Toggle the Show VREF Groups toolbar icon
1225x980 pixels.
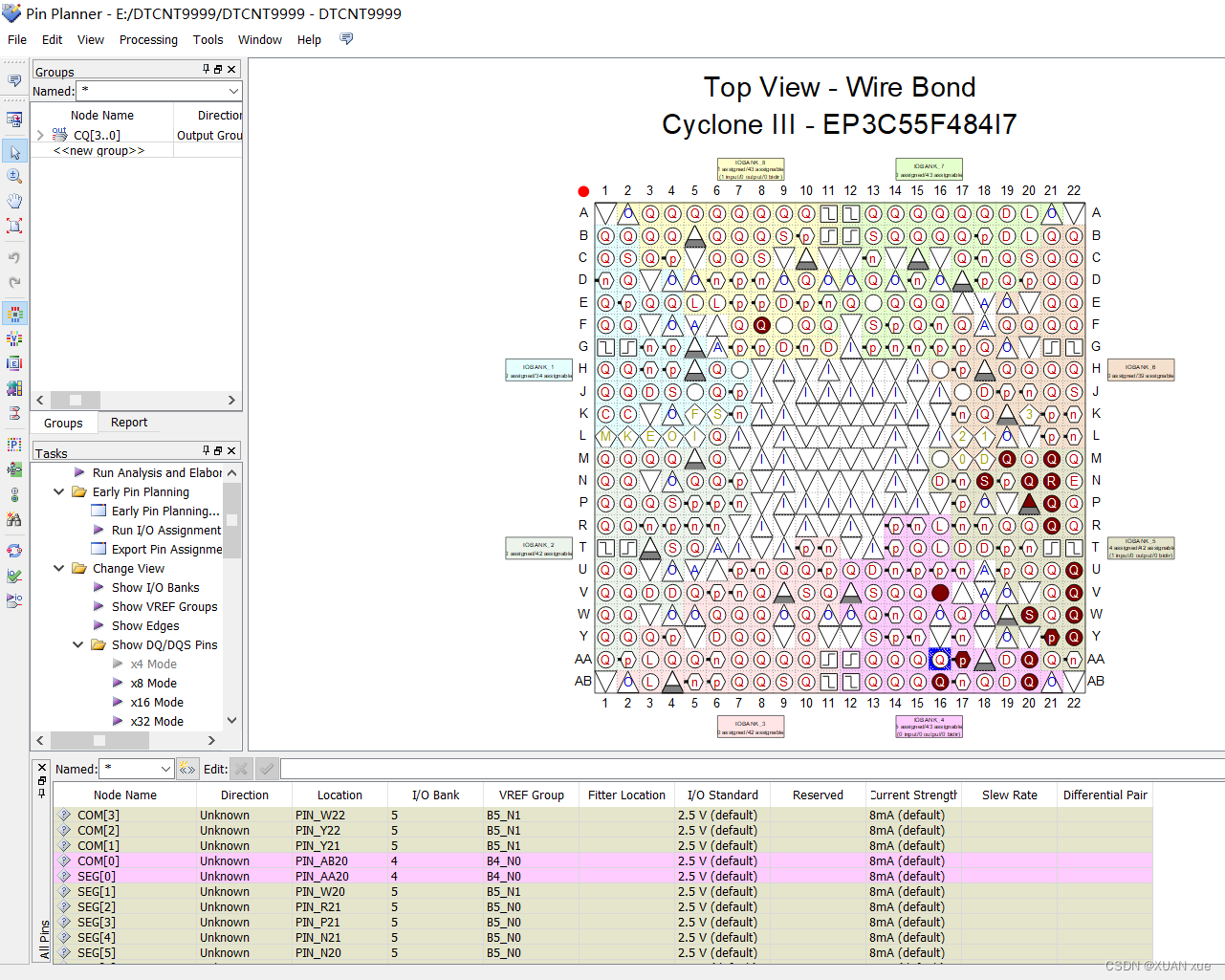(x=14, y=338)
